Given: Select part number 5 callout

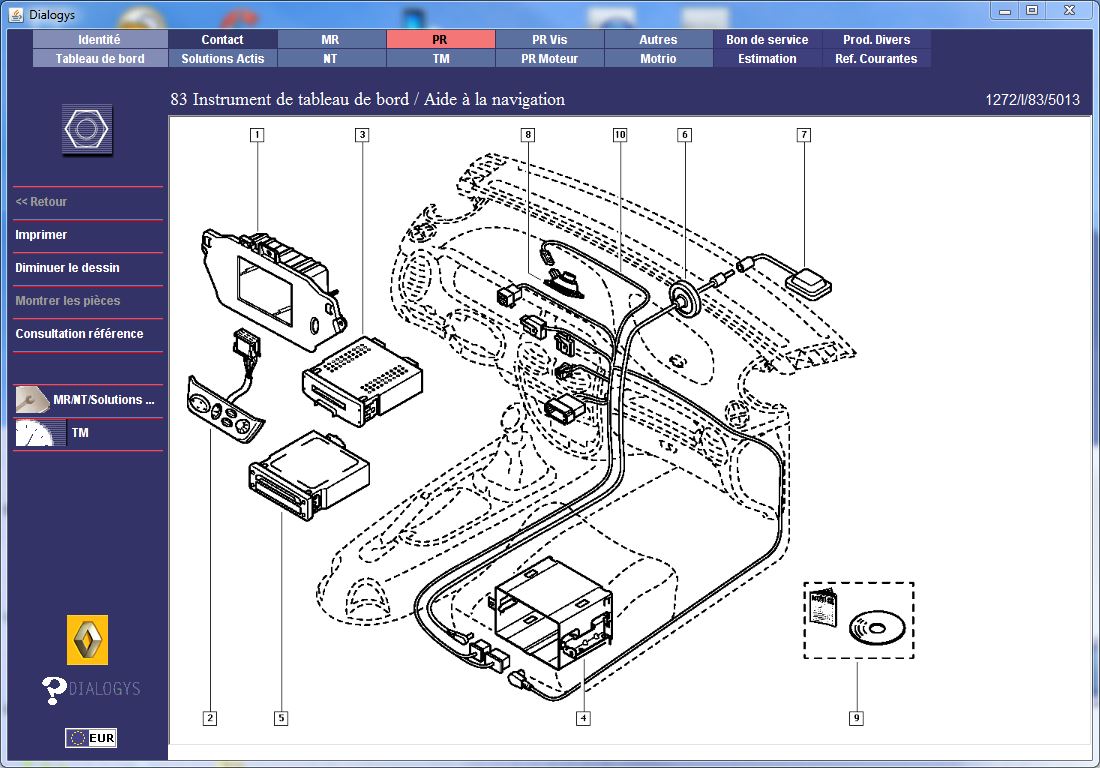Looking at the screenshot, I should pos(281,718).
